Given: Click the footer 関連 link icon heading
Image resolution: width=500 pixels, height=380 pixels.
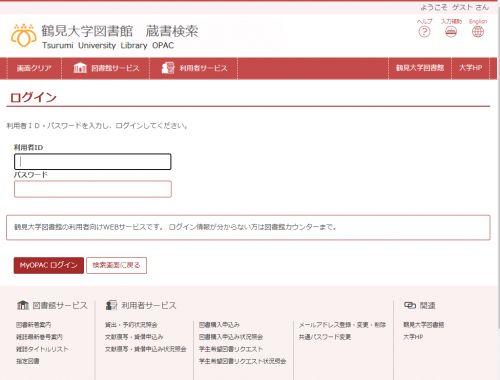Looking at the screenshot, I should tap(420, 305).
